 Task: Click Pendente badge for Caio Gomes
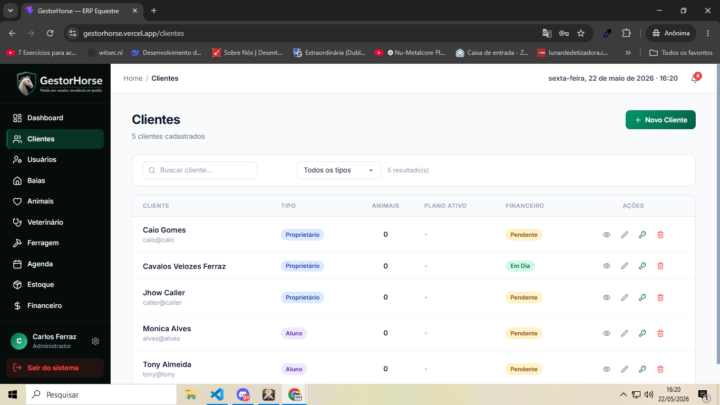pos(524,235)
